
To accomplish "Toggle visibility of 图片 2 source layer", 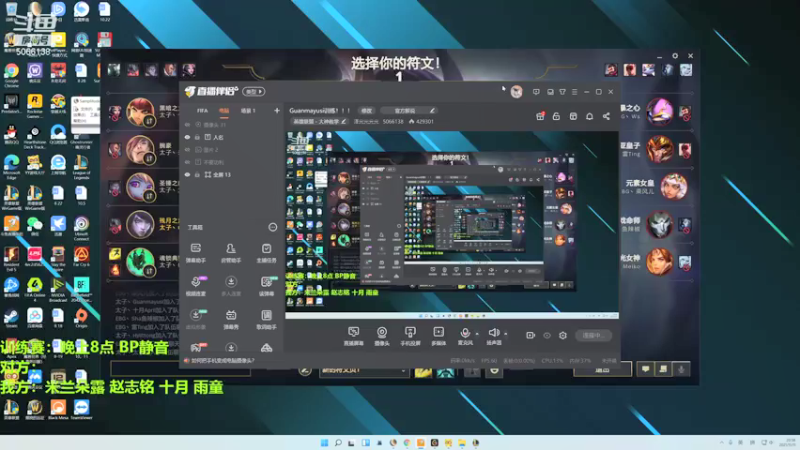I will (x=187, y=149).
